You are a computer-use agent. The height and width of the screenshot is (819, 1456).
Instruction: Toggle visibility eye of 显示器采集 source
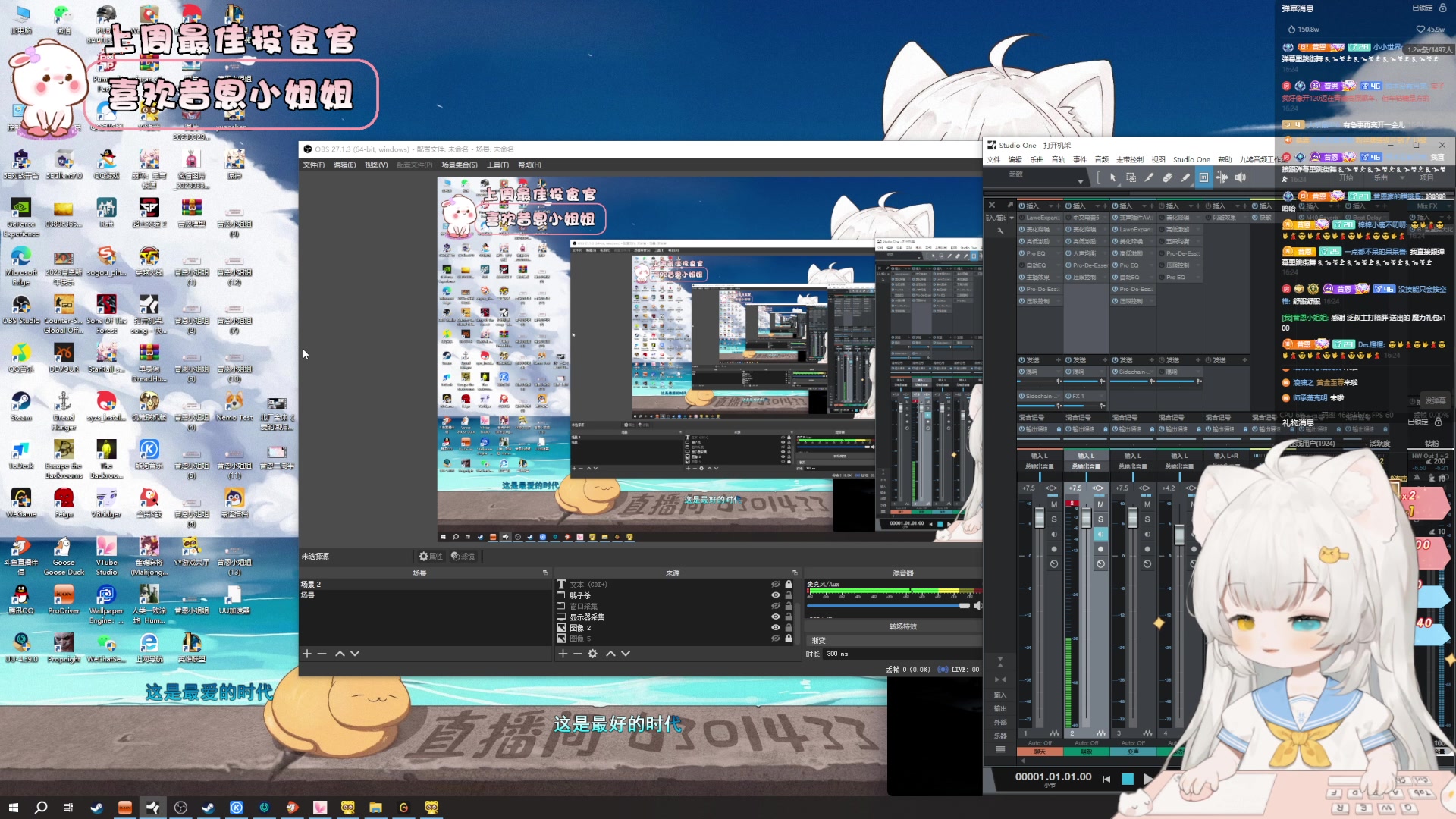tap(775, 617)
